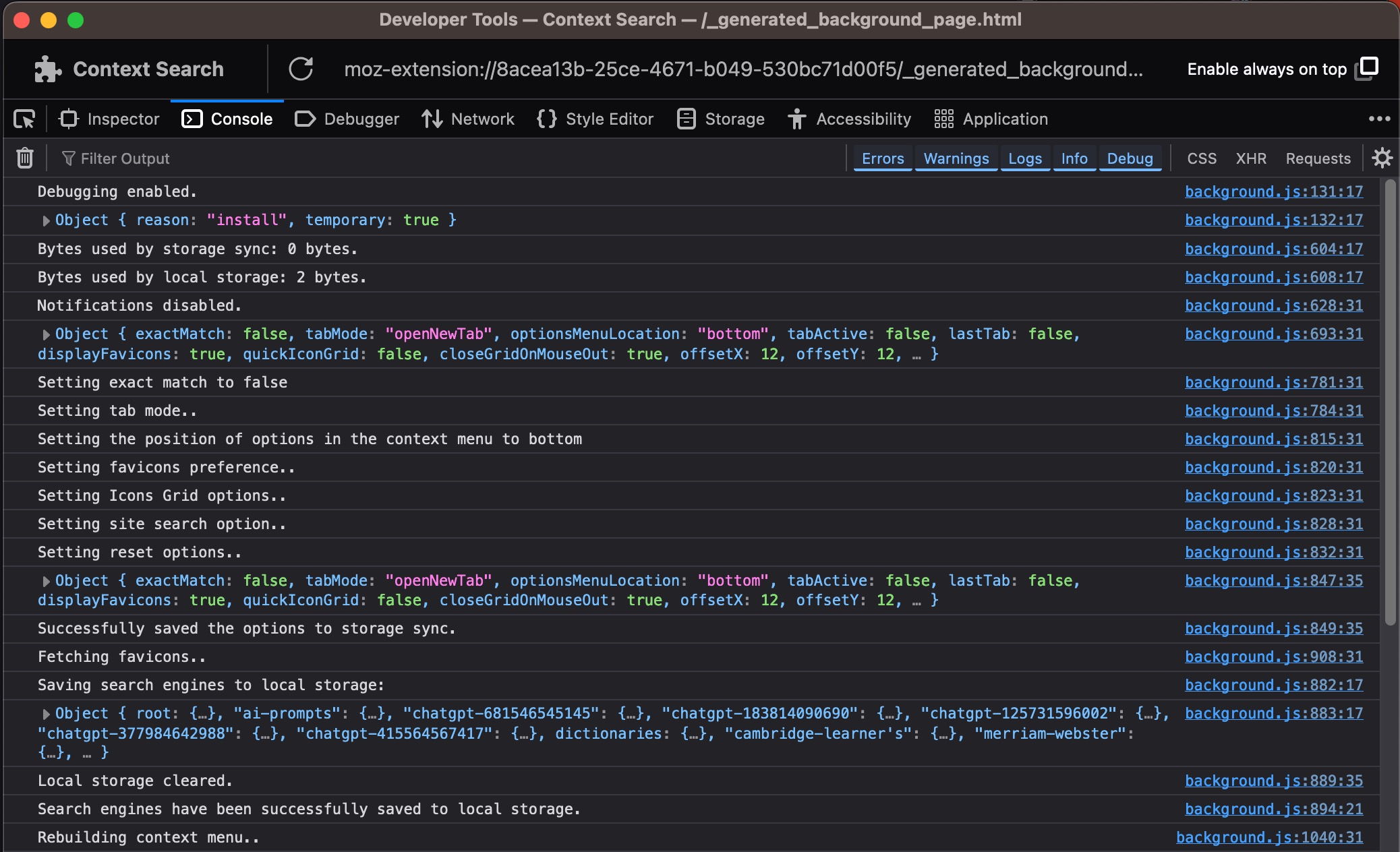
Task: Click the Context Search puzzle icon
Action: 48,69
